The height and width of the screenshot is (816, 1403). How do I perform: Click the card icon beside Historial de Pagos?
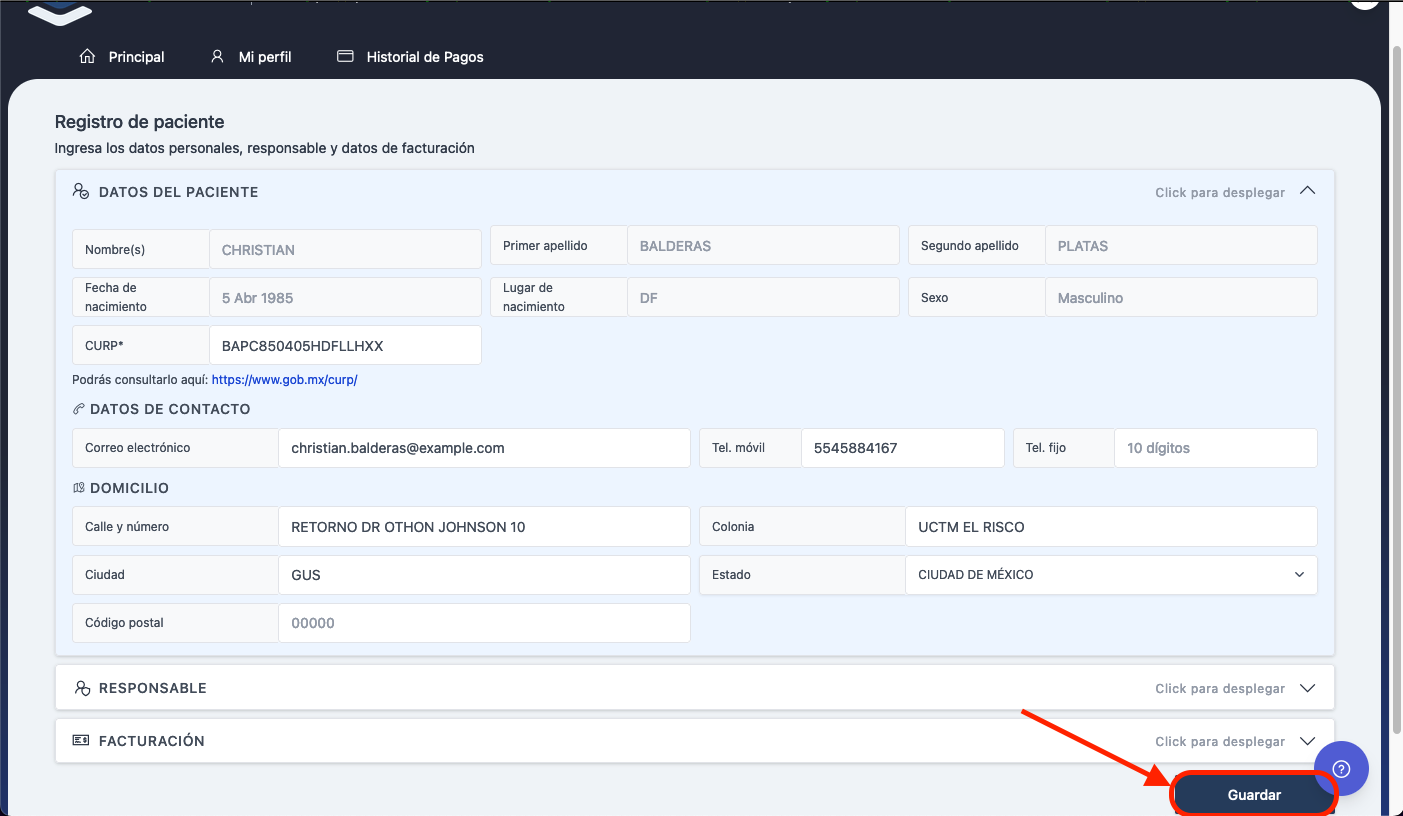click(x=345, y=56)
